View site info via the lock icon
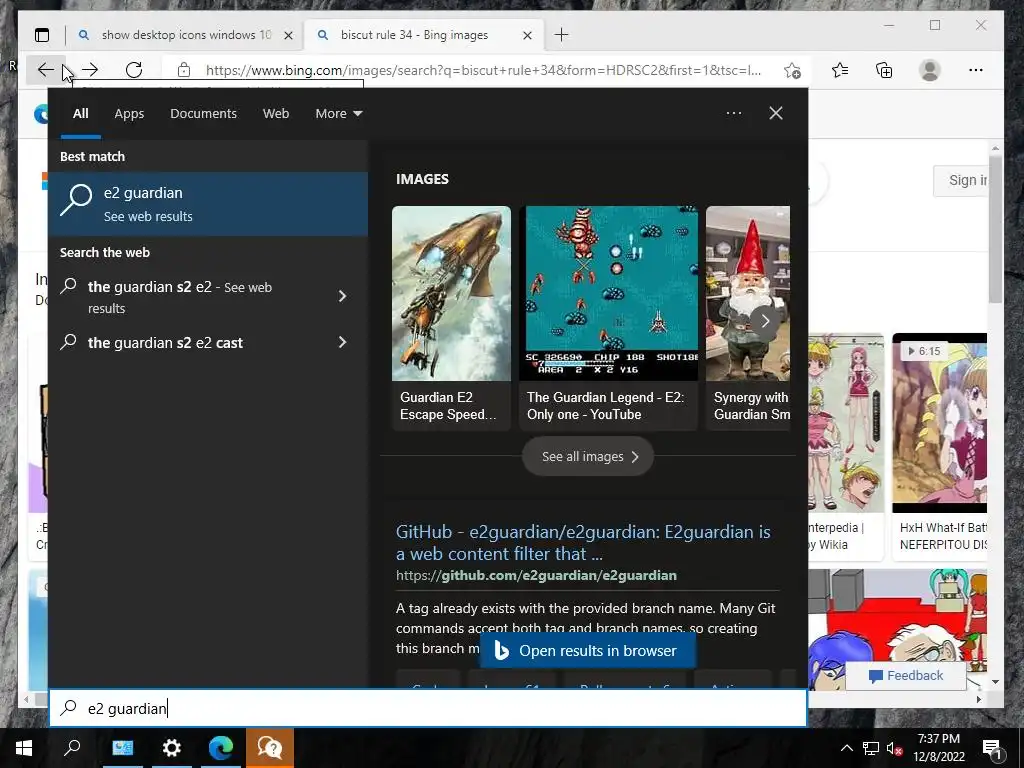Screen dimensions: 1024x768 [x=184, y=70]
